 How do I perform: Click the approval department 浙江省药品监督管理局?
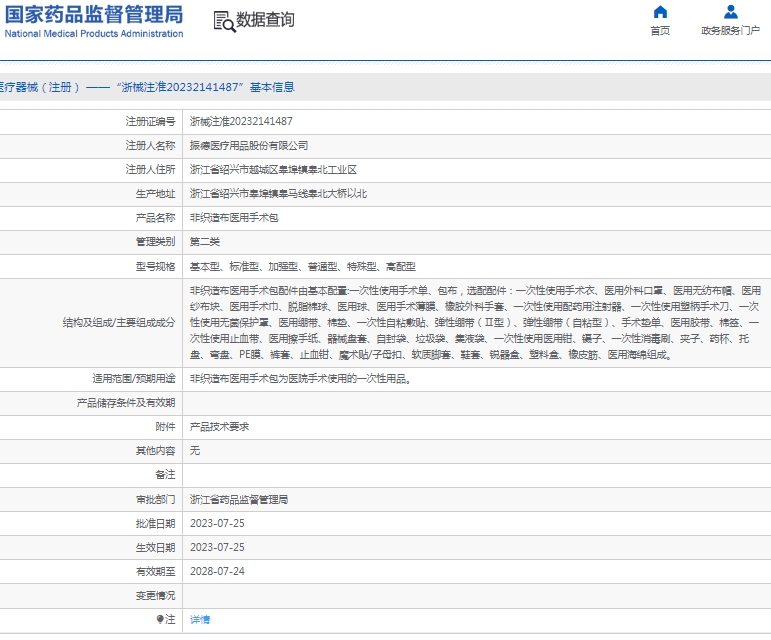coord(239,499)
